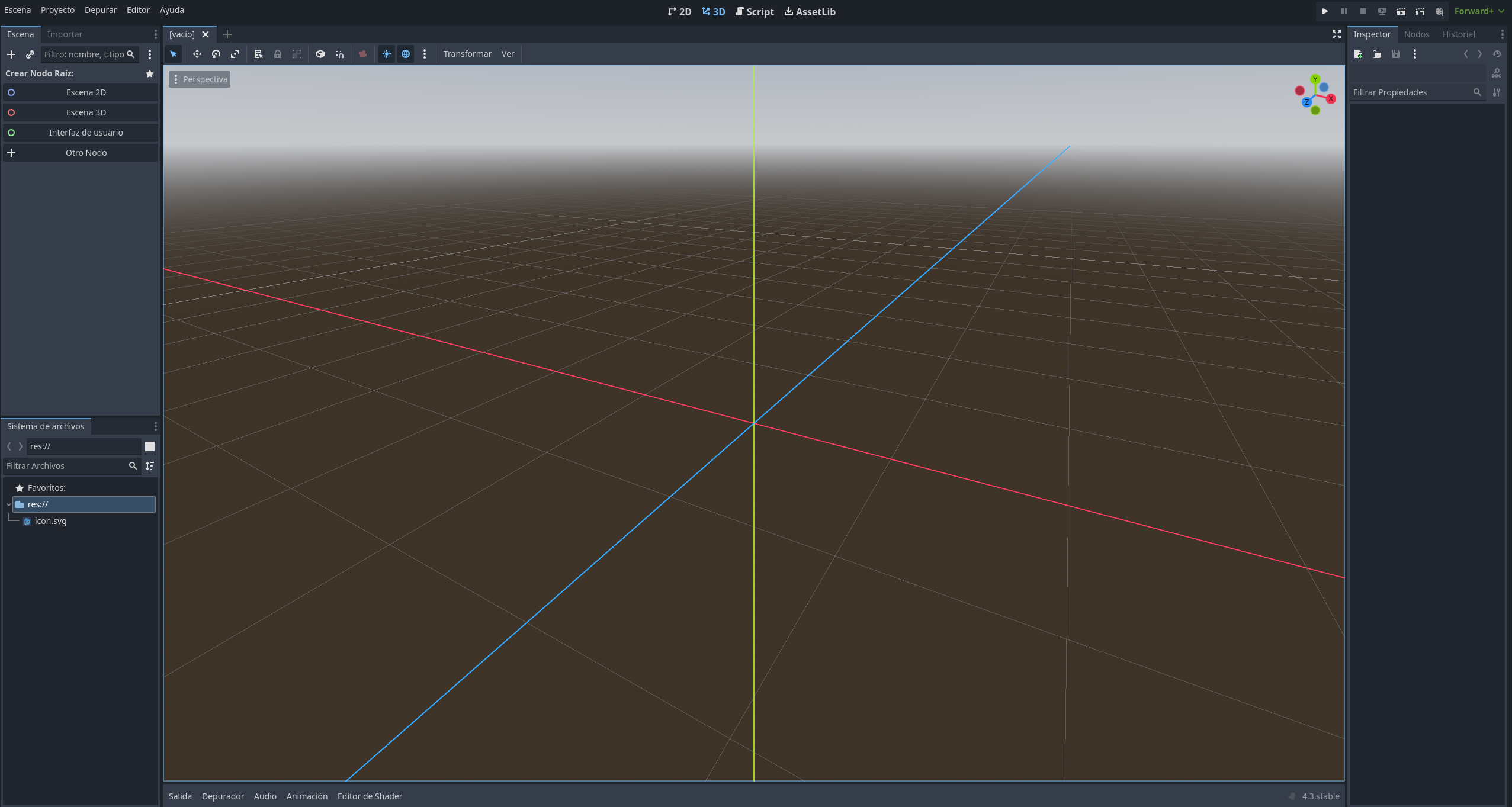Switch to Script workspace
This screenshot has height=807, width=1512.
tap(755, 12)
